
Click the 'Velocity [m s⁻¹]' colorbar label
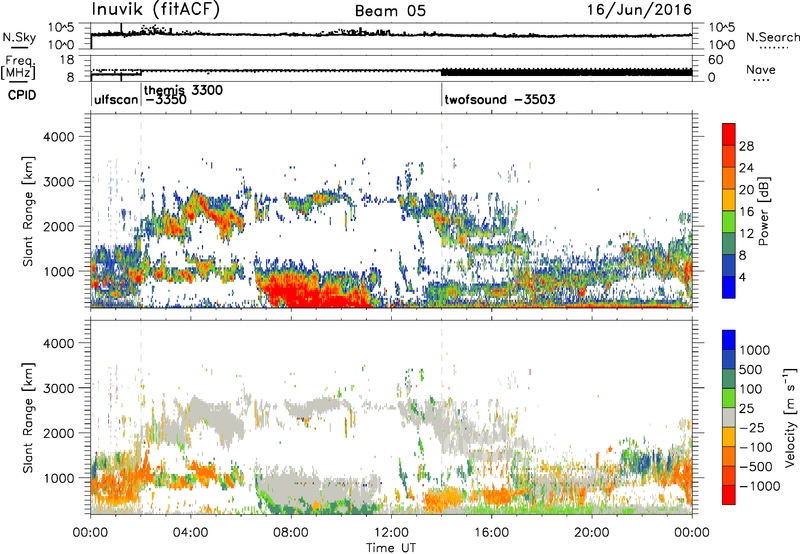click(x=790, y=417)
